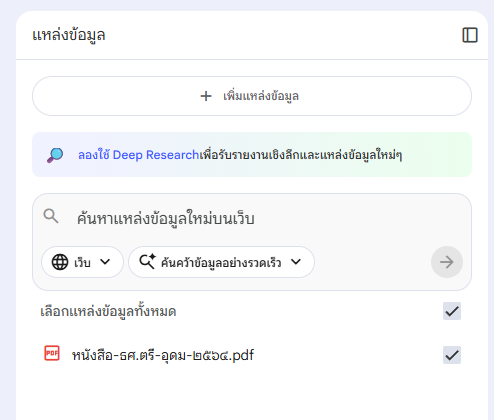Click the เลือกแหล่งข้อมูลทั้งหมด label
Screen dimensions: 494x420
108,311
